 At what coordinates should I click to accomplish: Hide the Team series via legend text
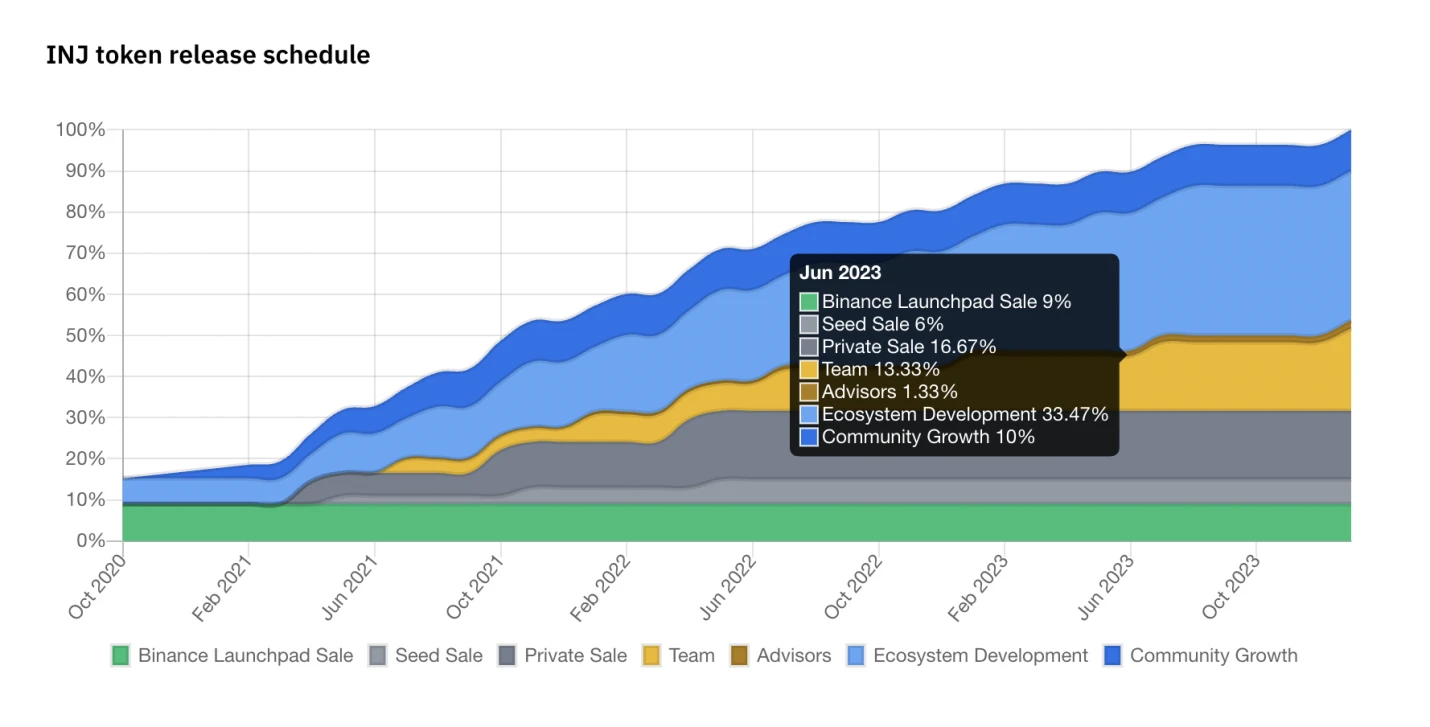[x=692, y=656]
